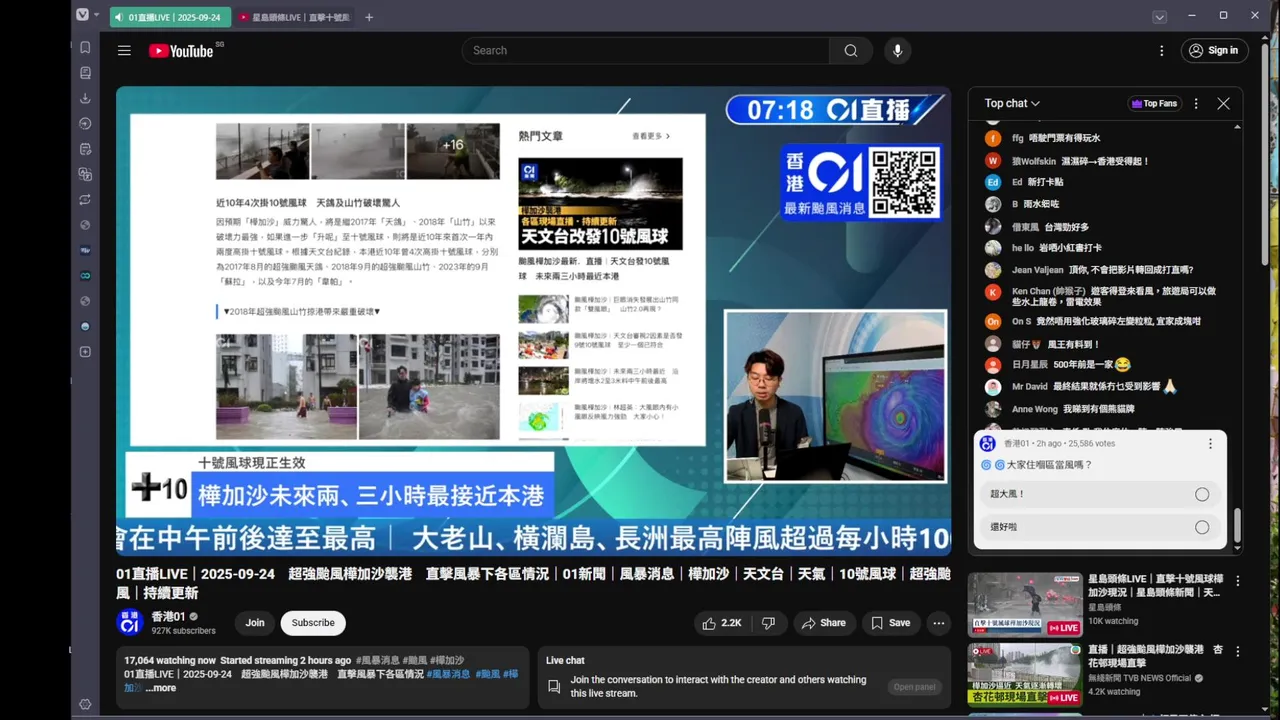Viewport: 1280px width, 720px height.
Task: Click 無綫新聞 TVB NEWS Official channel name
Action: [1139, 678]
